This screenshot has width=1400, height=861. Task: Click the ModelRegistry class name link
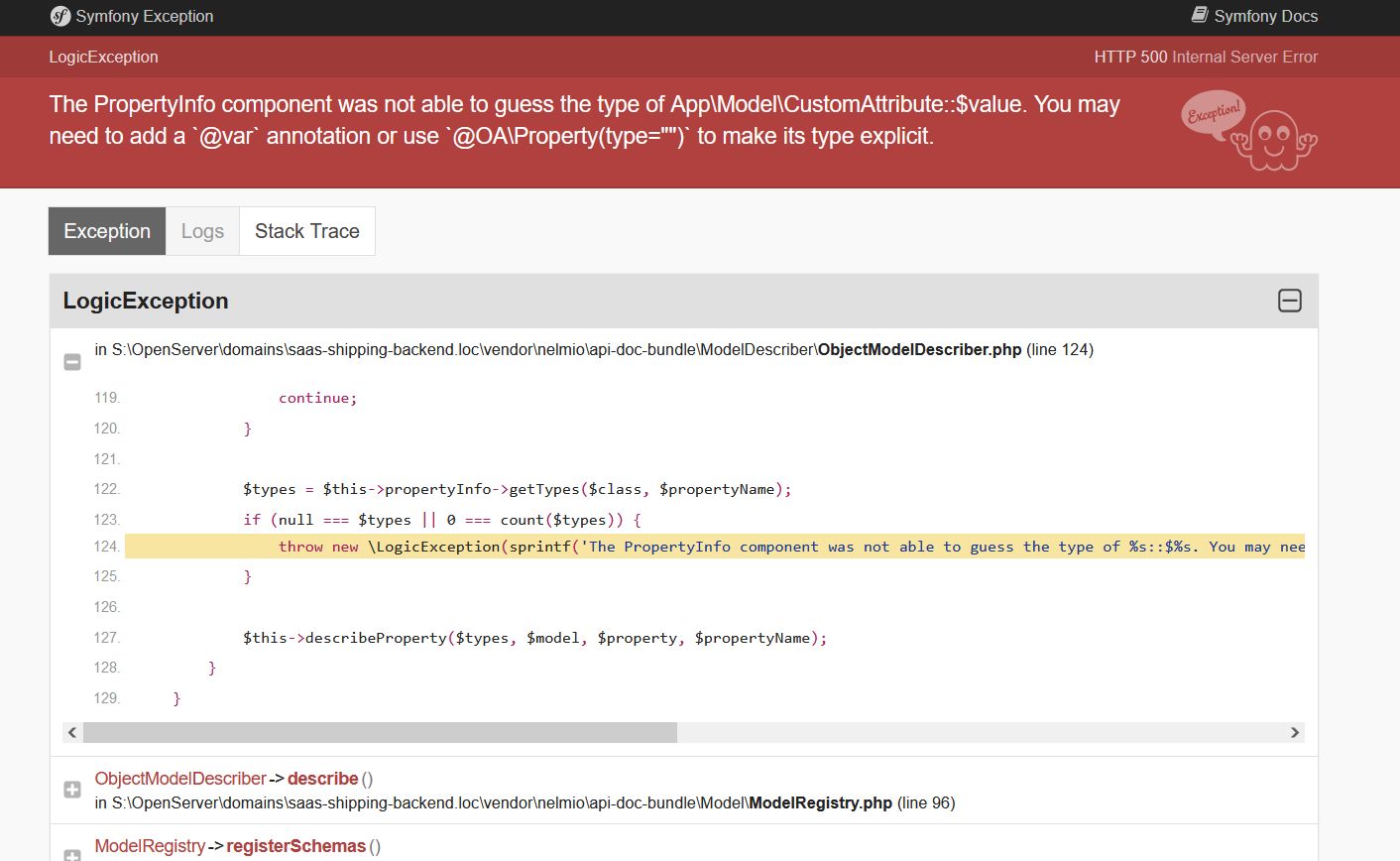tap(150, 846)
